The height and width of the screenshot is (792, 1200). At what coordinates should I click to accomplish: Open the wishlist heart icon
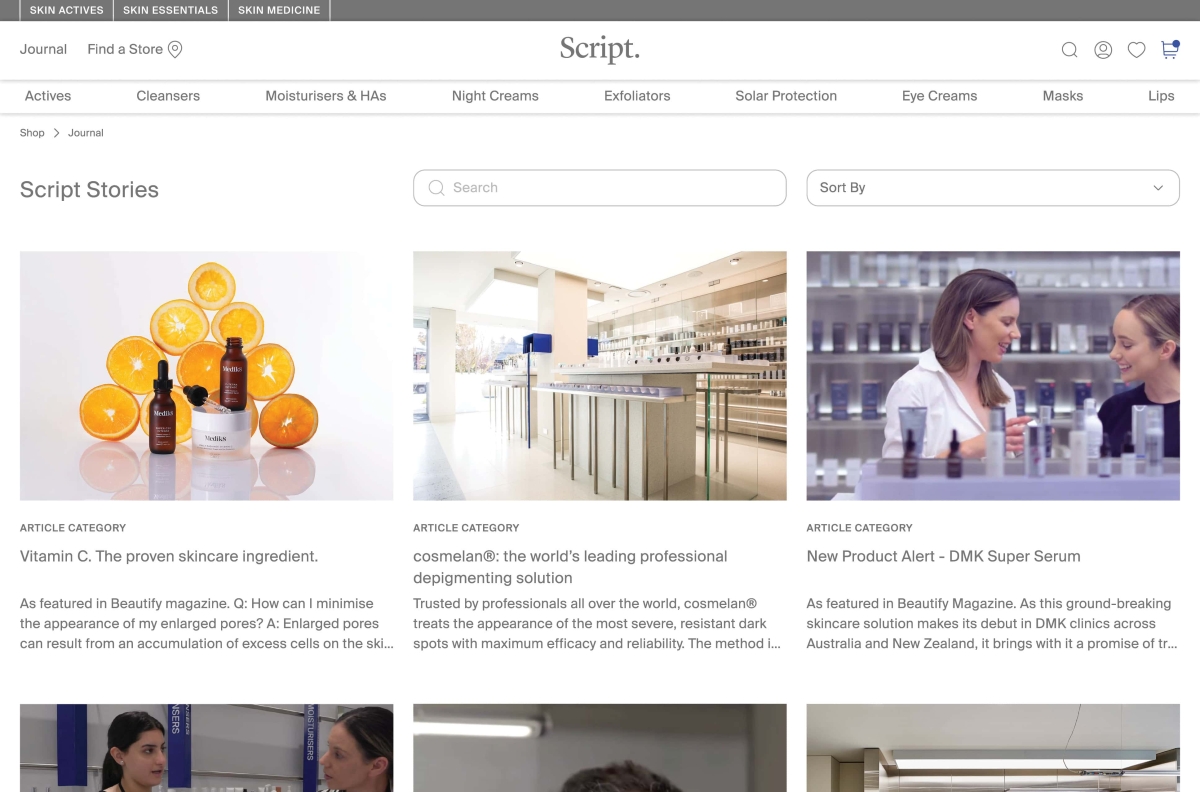1136,50
